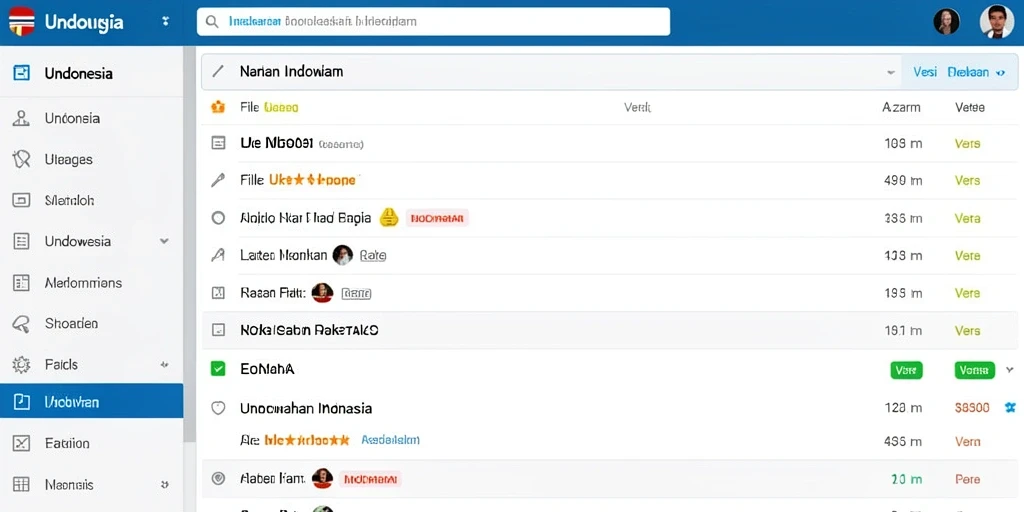This screenshot has width=1024, height=512.
Task: Open the man's profile avatar in the header
Action: pyautogui.click(x=997, y=22)
